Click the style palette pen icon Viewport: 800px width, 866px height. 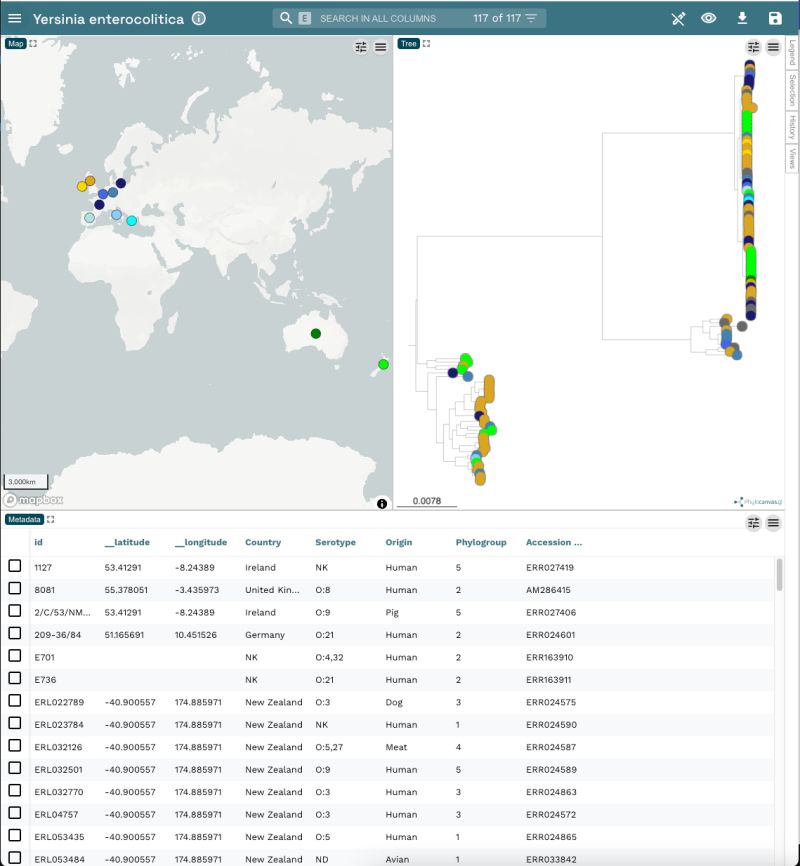click(678, 18)
